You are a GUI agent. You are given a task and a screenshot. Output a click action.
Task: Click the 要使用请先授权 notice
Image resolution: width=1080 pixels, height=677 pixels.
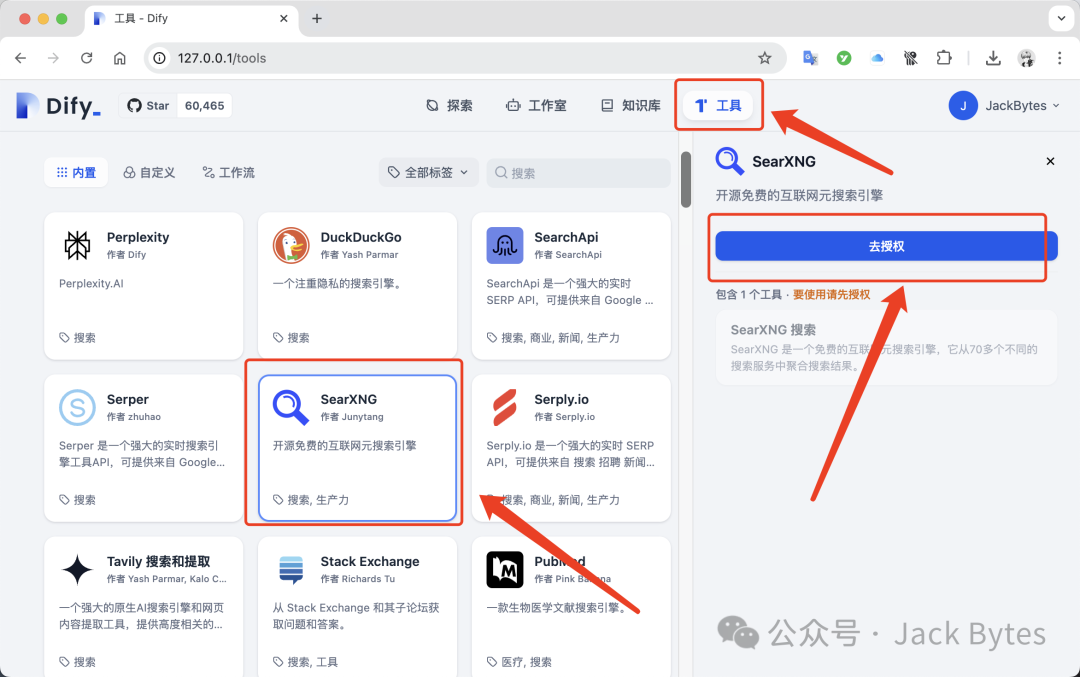[x=831, y=295]
